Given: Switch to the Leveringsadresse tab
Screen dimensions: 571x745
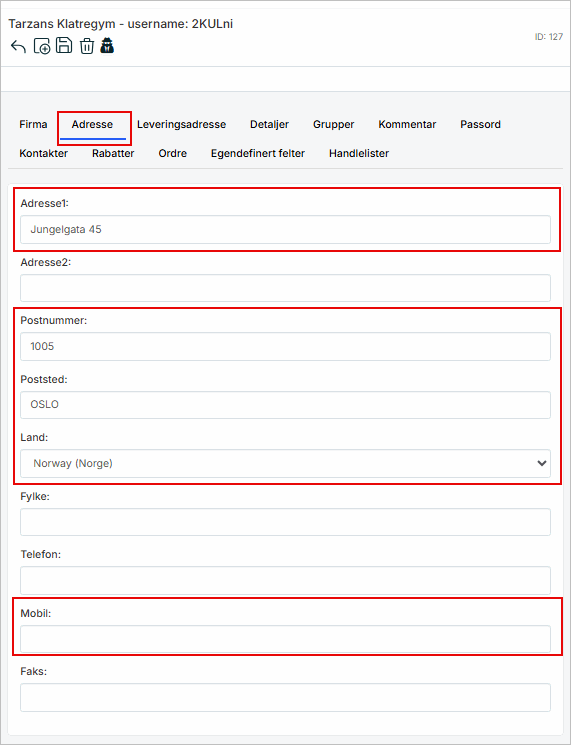Looking at the screenshot, I should pyautogui.click(x=181, y=124).
